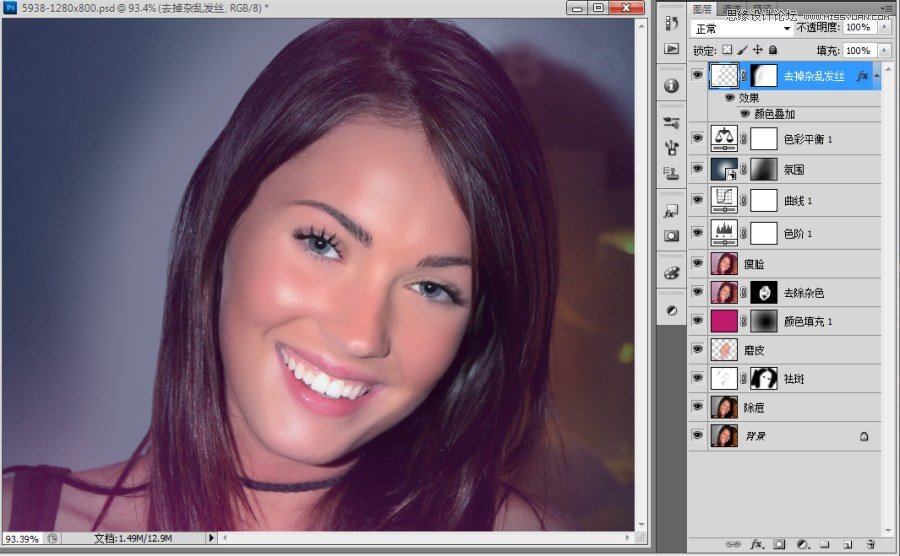Click layers panel scroll down arrow
This screenshot has width=900, height=556.
point(889,531)
